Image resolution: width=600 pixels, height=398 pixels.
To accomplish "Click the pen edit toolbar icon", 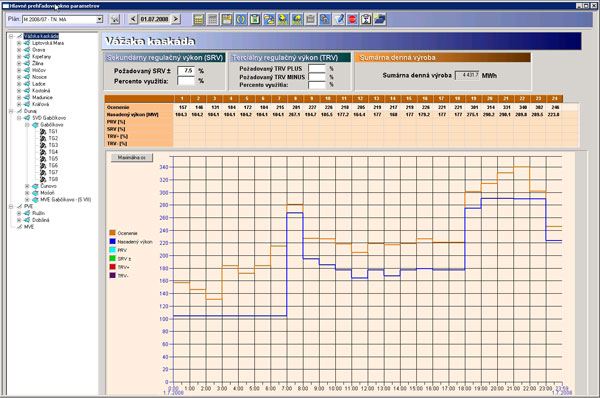I will pyautogui.click(x=339, y=19).
